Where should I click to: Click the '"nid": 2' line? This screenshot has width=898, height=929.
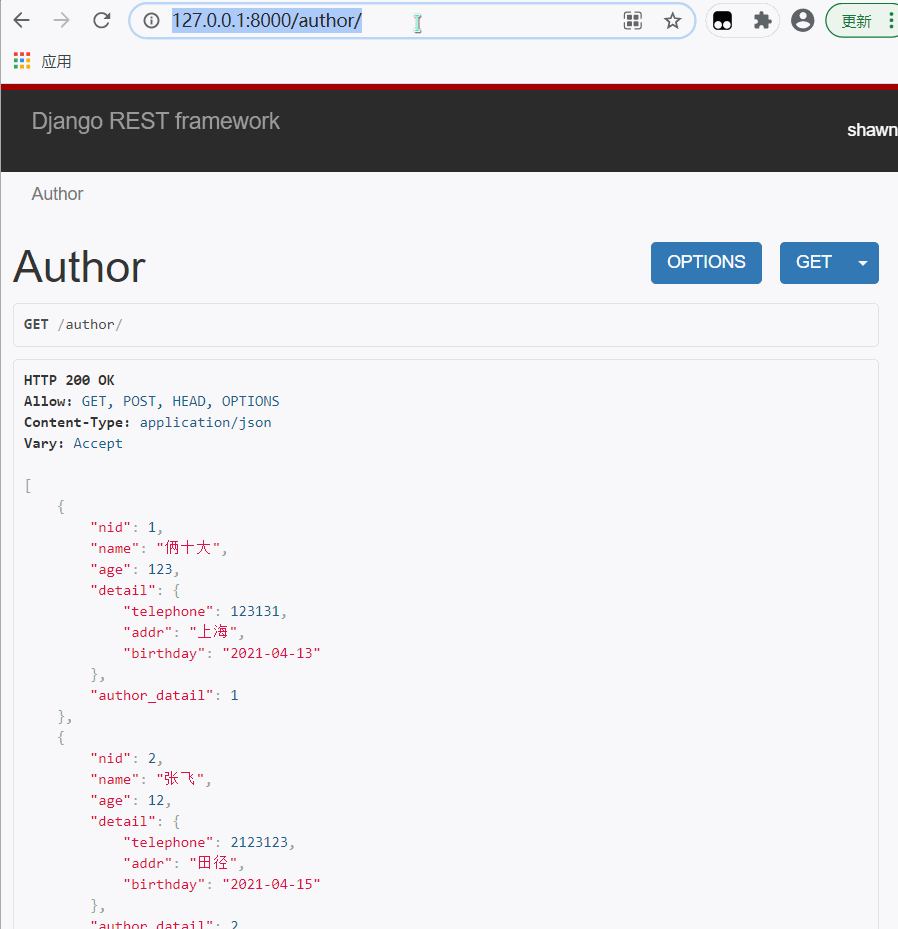coord(126,758)
